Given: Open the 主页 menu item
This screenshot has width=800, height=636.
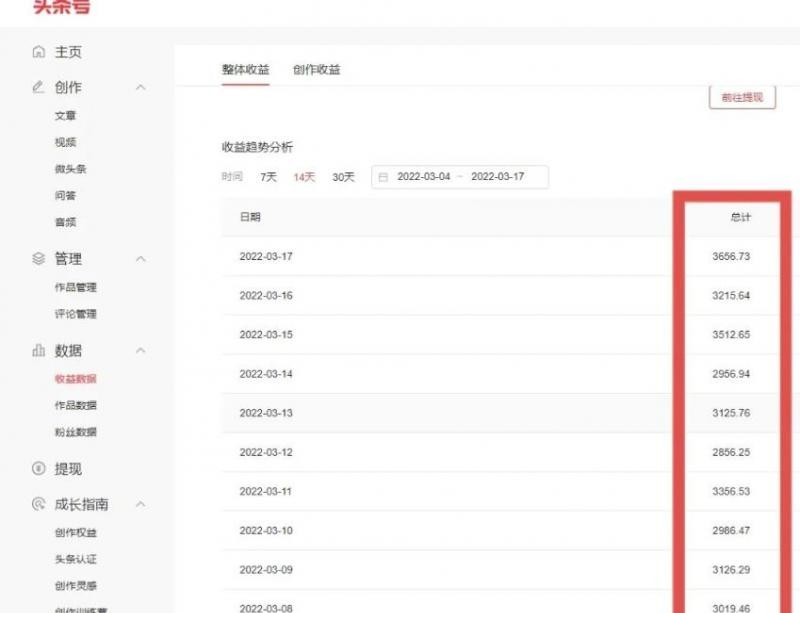Looking at the screenshot, I should pyautogui.click(x=68, y=52).
